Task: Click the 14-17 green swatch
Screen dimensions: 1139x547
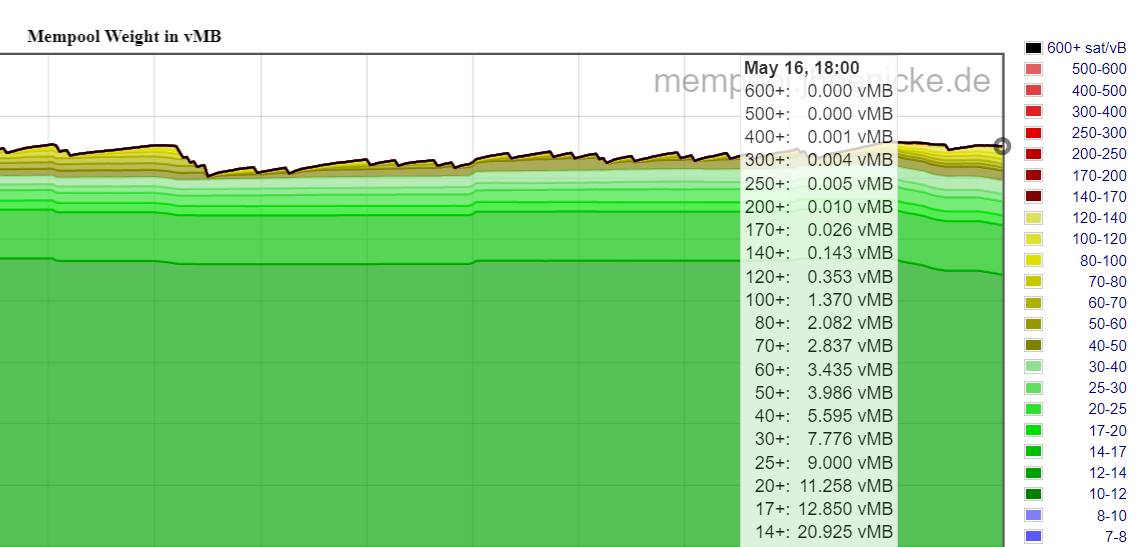Action: 1033,451
